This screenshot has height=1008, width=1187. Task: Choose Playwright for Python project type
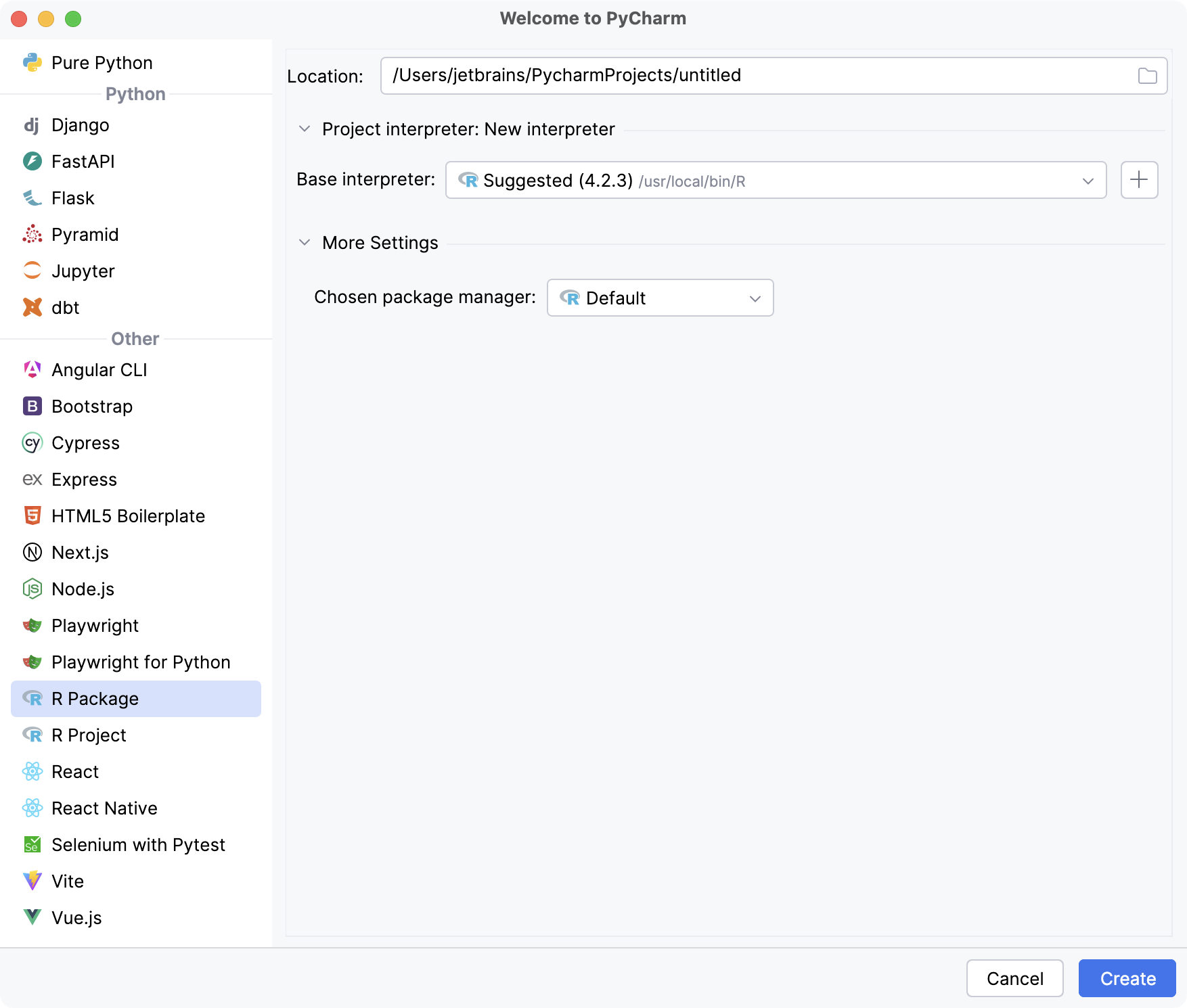click(141, 662)
